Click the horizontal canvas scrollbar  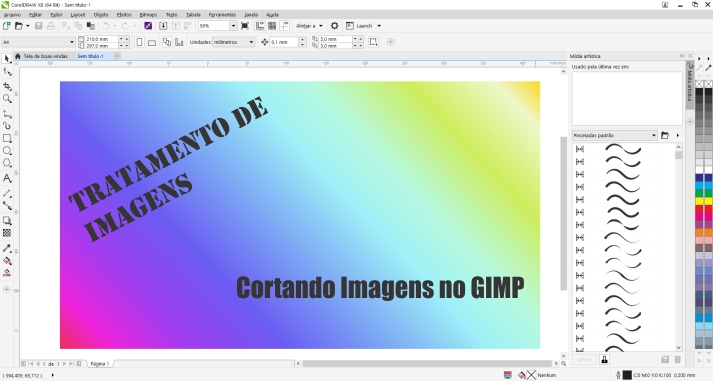427,364
